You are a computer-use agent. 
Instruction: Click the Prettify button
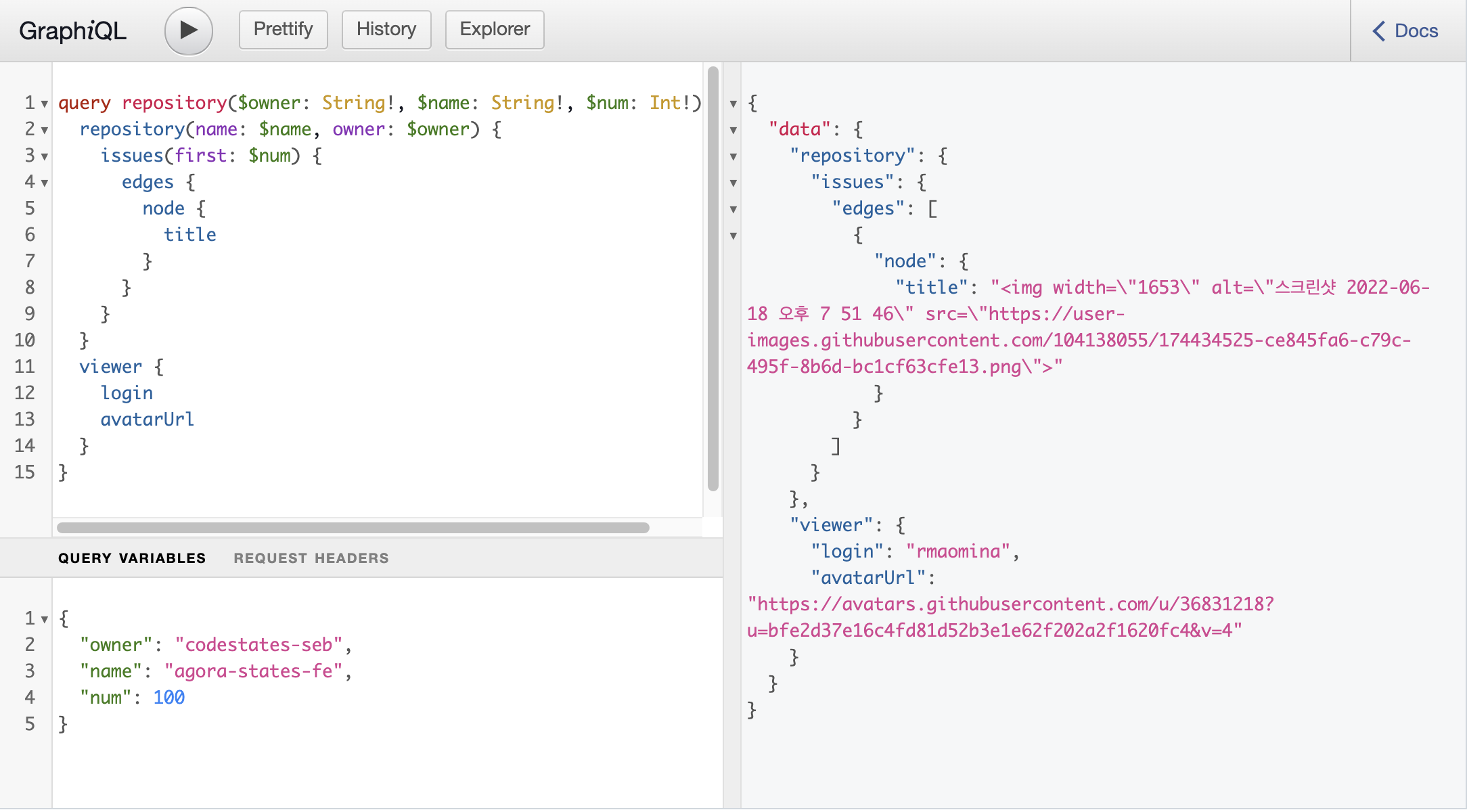tap(283, 30)
